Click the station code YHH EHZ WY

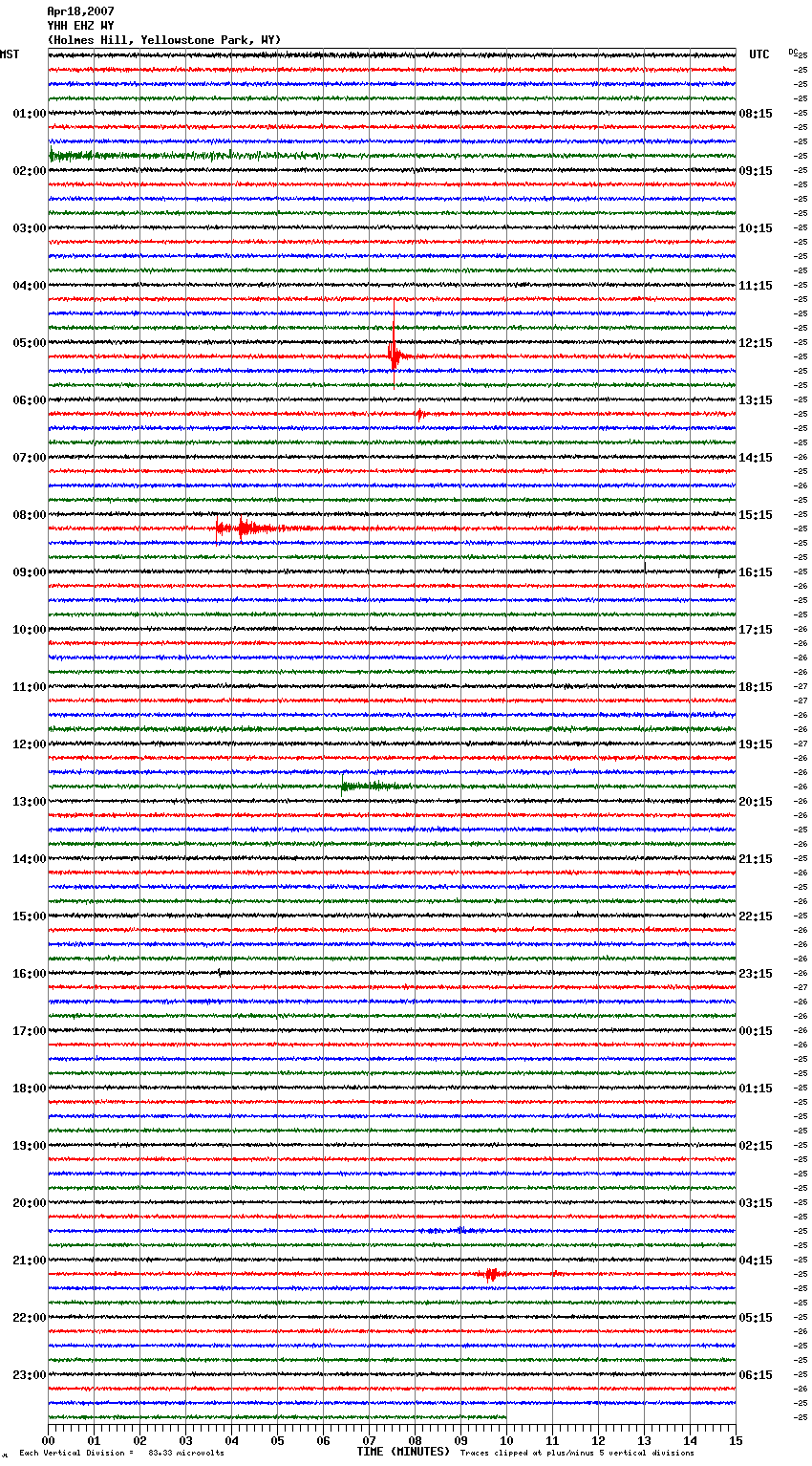click(x=80, y=26)
